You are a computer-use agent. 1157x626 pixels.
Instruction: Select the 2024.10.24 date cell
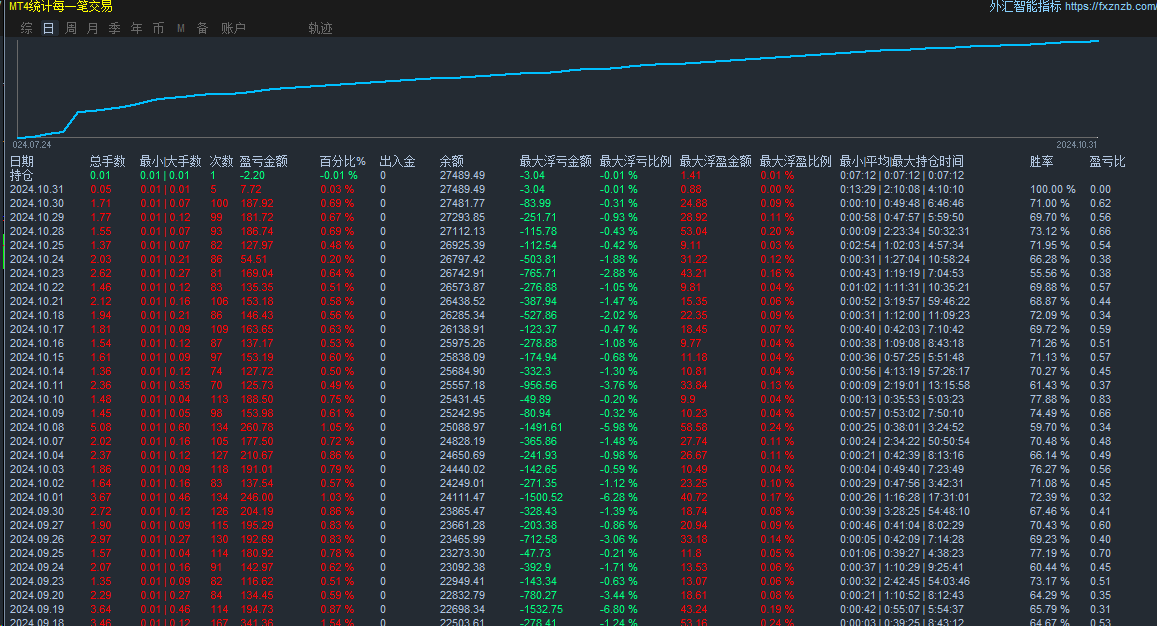[x=37, y=259]
